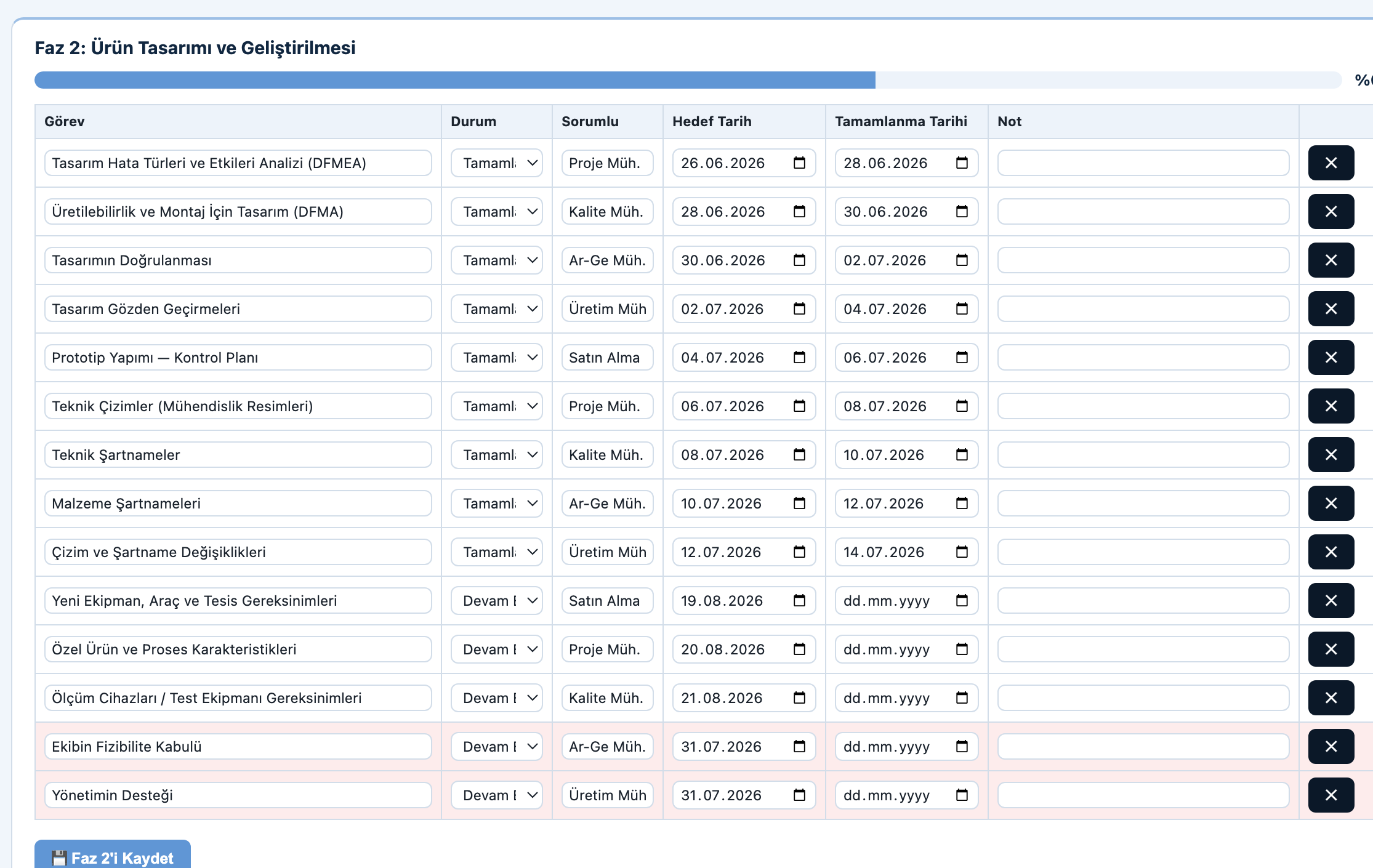The height and width of the screenshot is (868, 1373).
Task: Edit the DFMEA task name field
Action: pos(238,163)
